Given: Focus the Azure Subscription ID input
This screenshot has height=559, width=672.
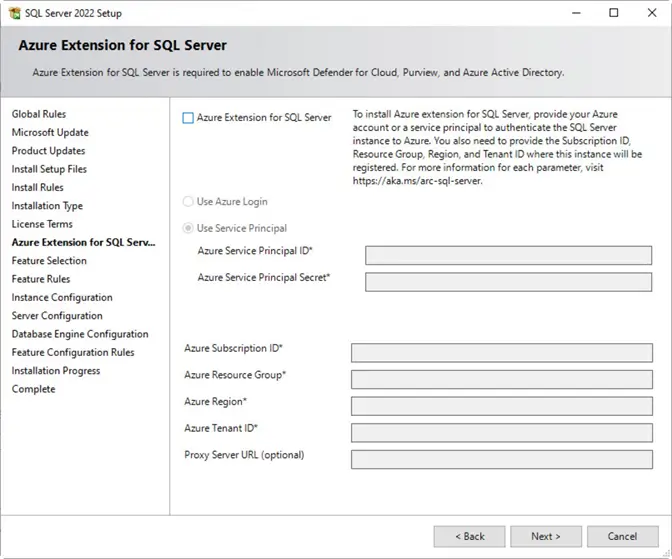Looking at the screenshot, I should 501,352.
